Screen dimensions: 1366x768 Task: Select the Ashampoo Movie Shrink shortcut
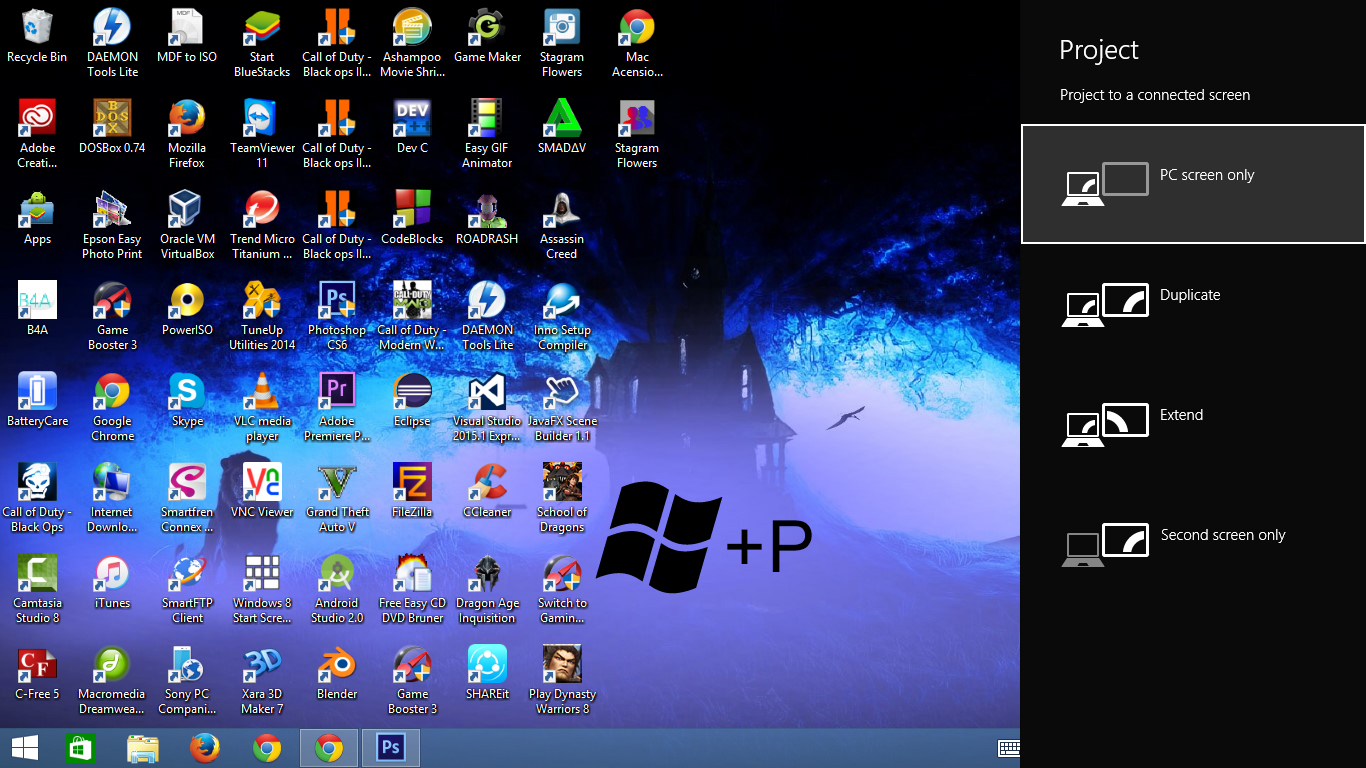pyautogui.click(x=412, y=44)
